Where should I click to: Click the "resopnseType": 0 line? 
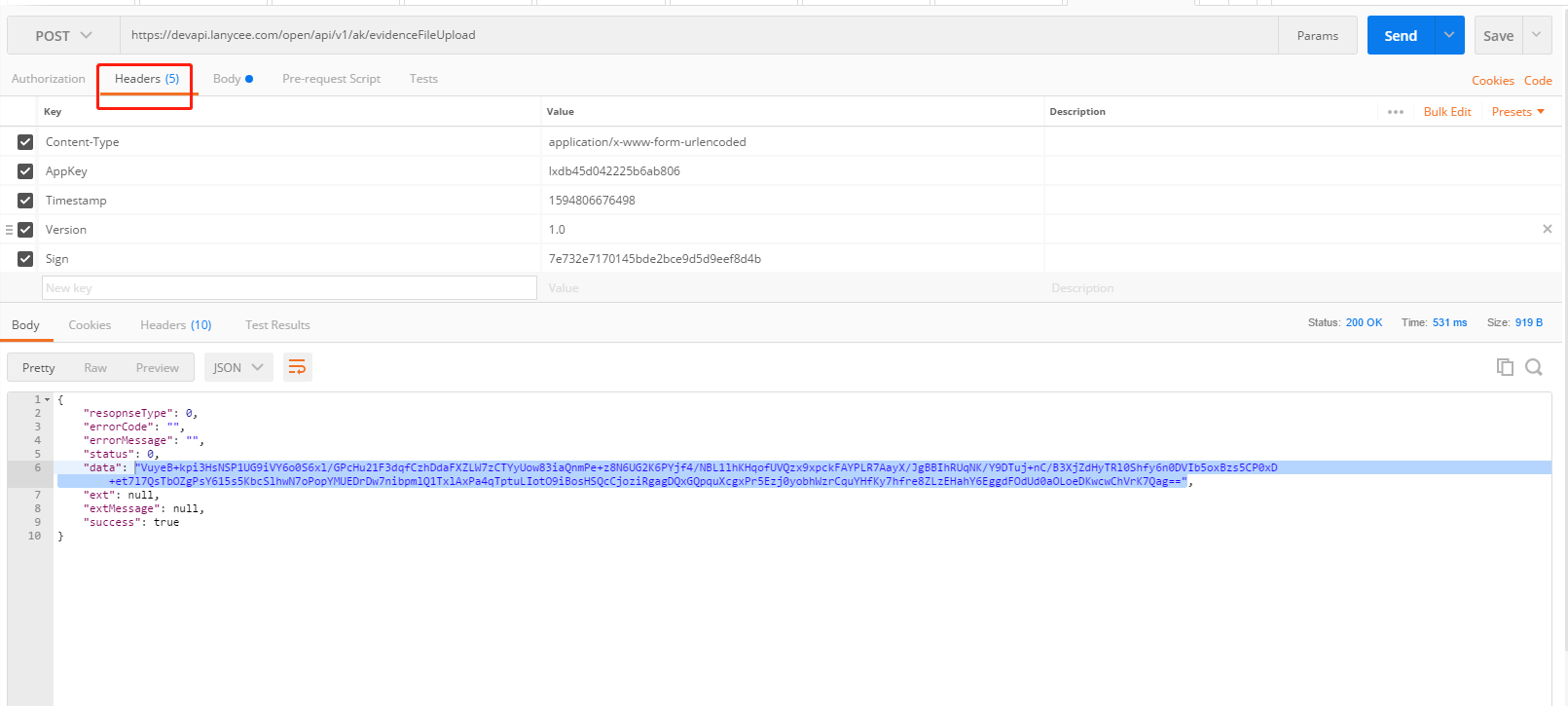(x=140, y=414)
